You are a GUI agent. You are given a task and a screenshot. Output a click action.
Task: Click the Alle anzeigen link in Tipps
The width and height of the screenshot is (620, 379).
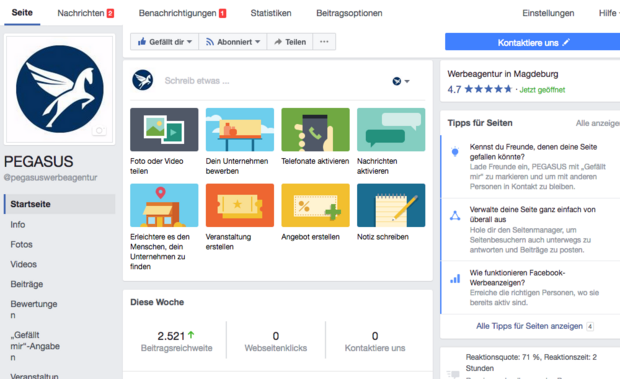click(597, 123)
